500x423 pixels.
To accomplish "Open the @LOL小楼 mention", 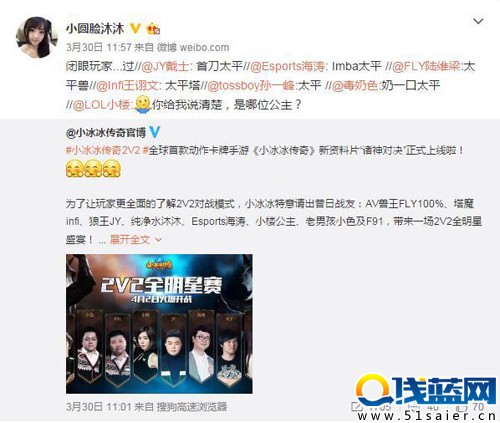I will pyautogui.click(x=101, y=105).
